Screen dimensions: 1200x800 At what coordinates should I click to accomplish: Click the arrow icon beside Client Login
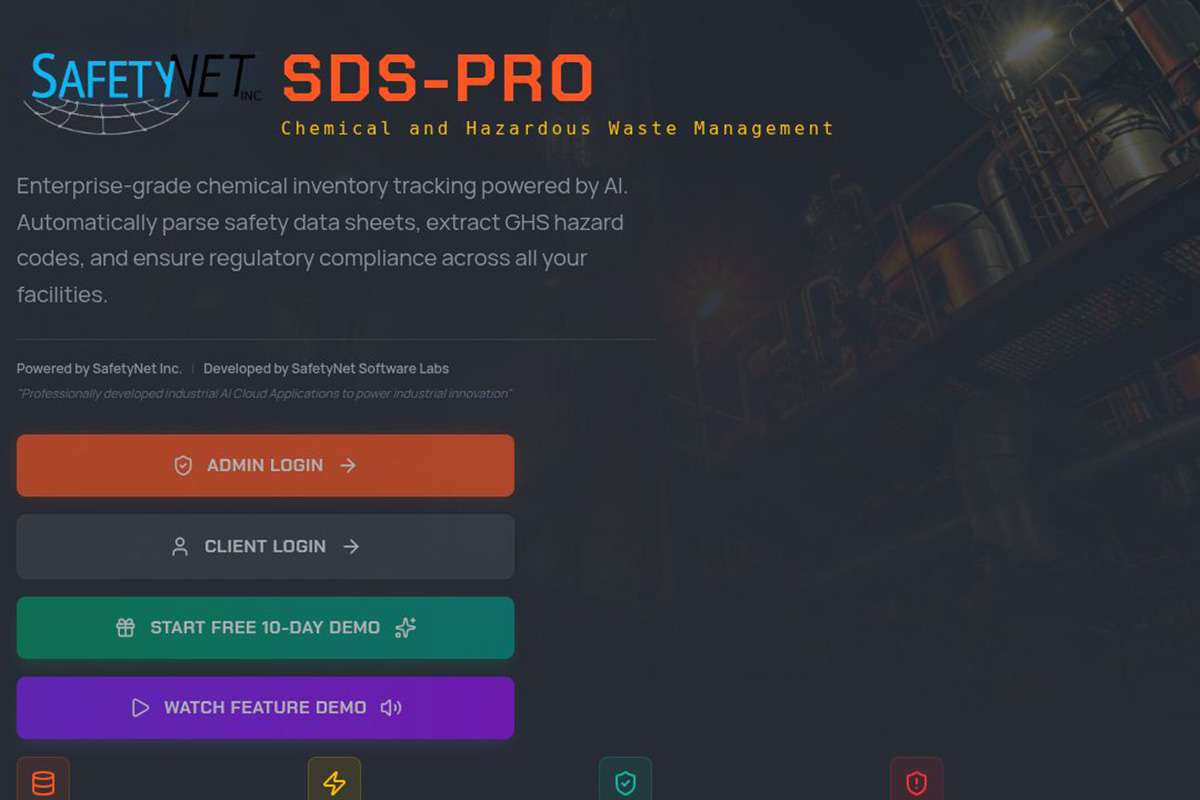coord(351,546)
